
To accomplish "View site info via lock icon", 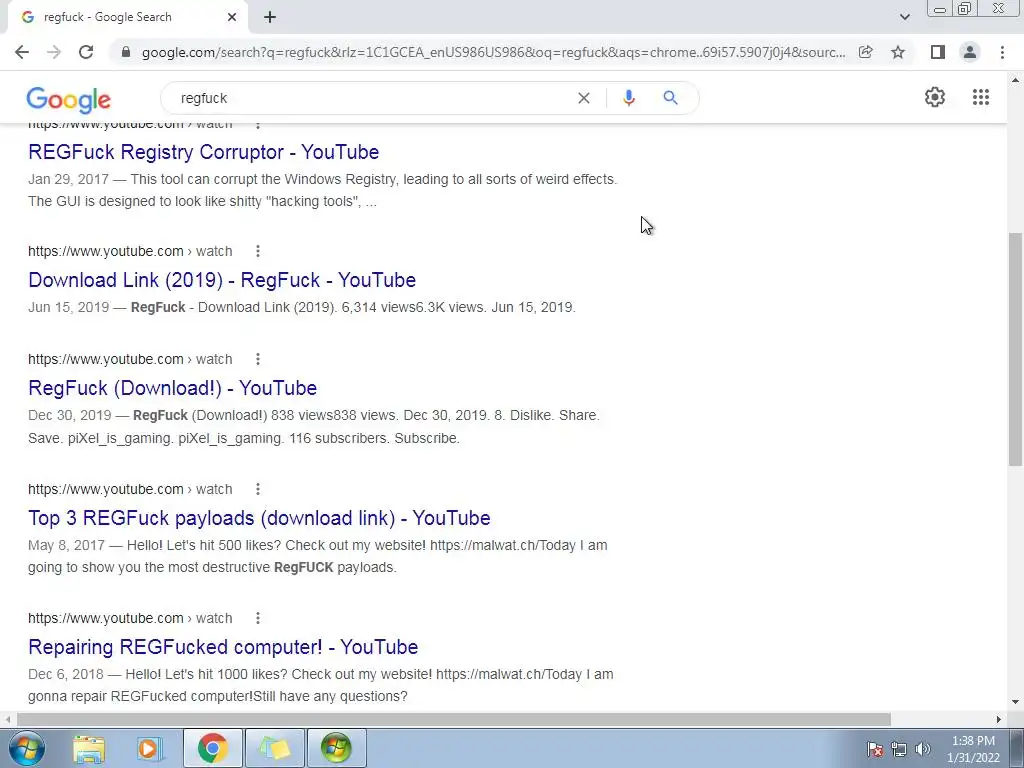I will pos(126,52).
